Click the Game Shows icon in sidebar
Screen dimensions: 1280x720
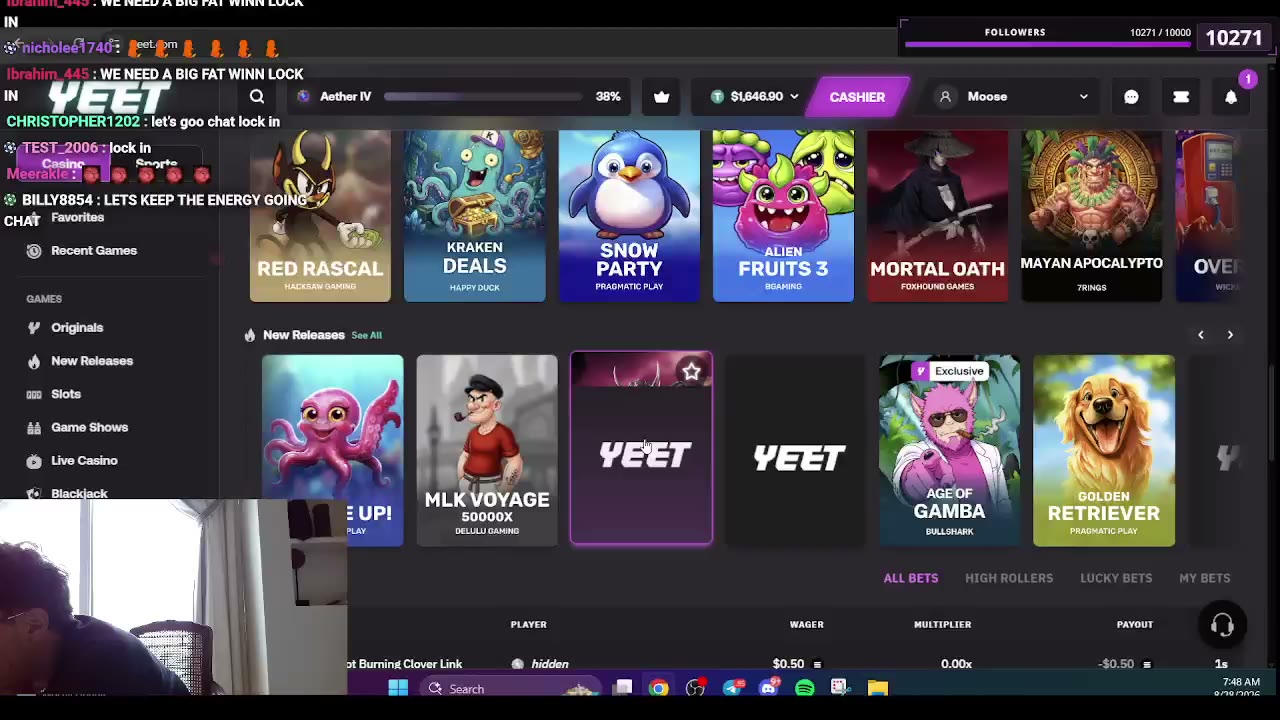click(x=34, y=427)
